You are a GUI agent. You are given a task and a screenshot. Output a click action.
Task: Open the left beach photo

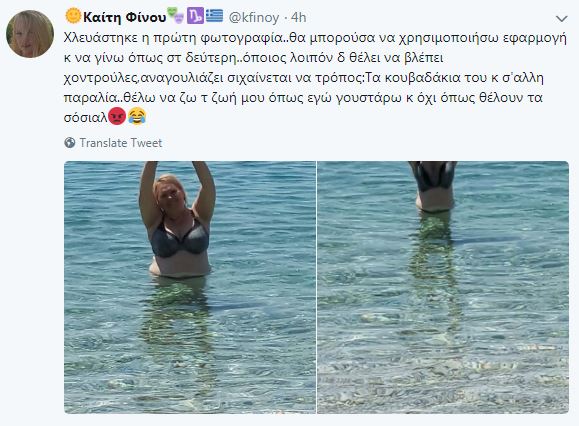tap(190, 287)
